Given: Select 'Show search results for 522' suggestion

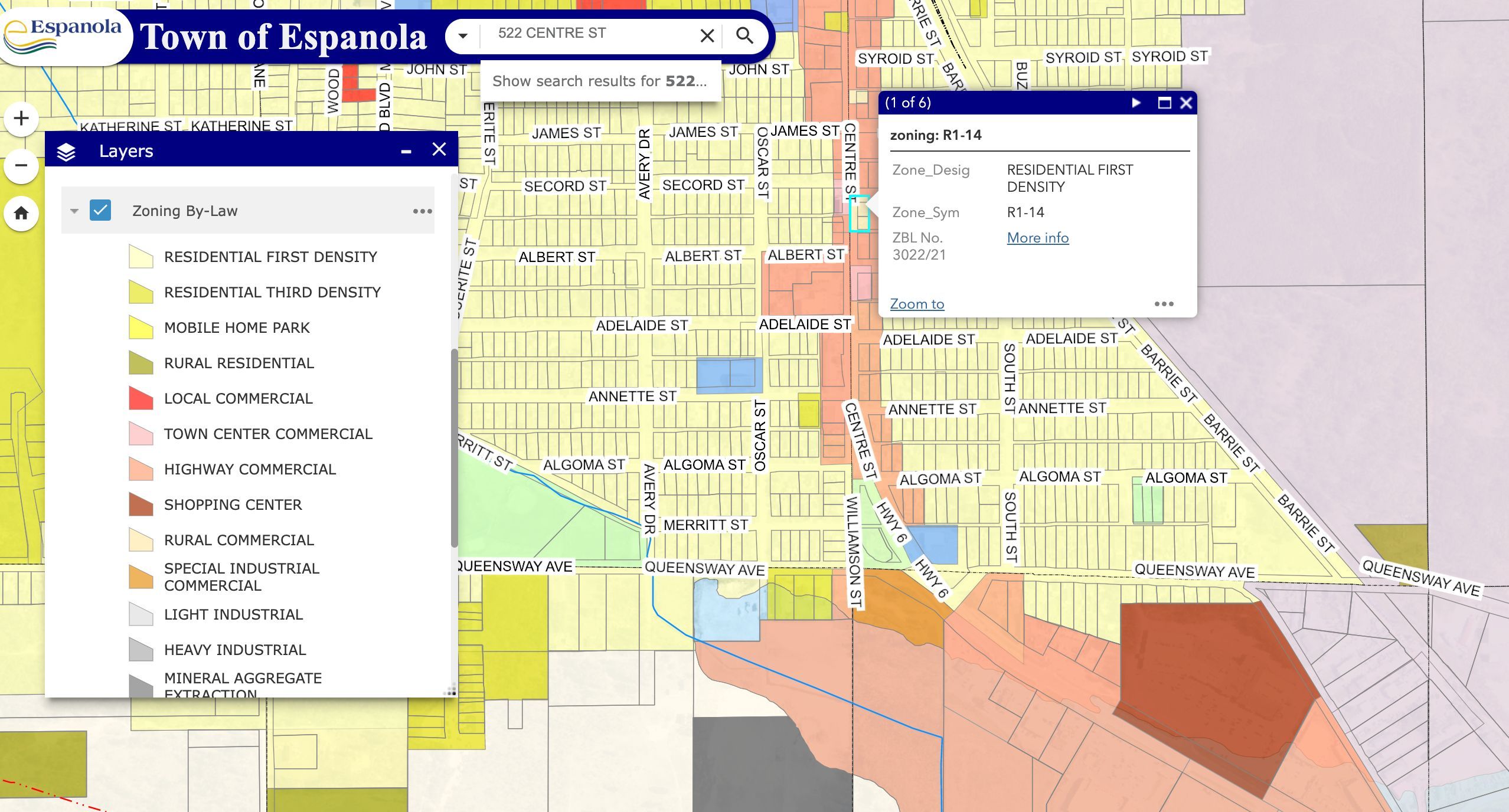Looking at the screenshot, I should point(599,81).
